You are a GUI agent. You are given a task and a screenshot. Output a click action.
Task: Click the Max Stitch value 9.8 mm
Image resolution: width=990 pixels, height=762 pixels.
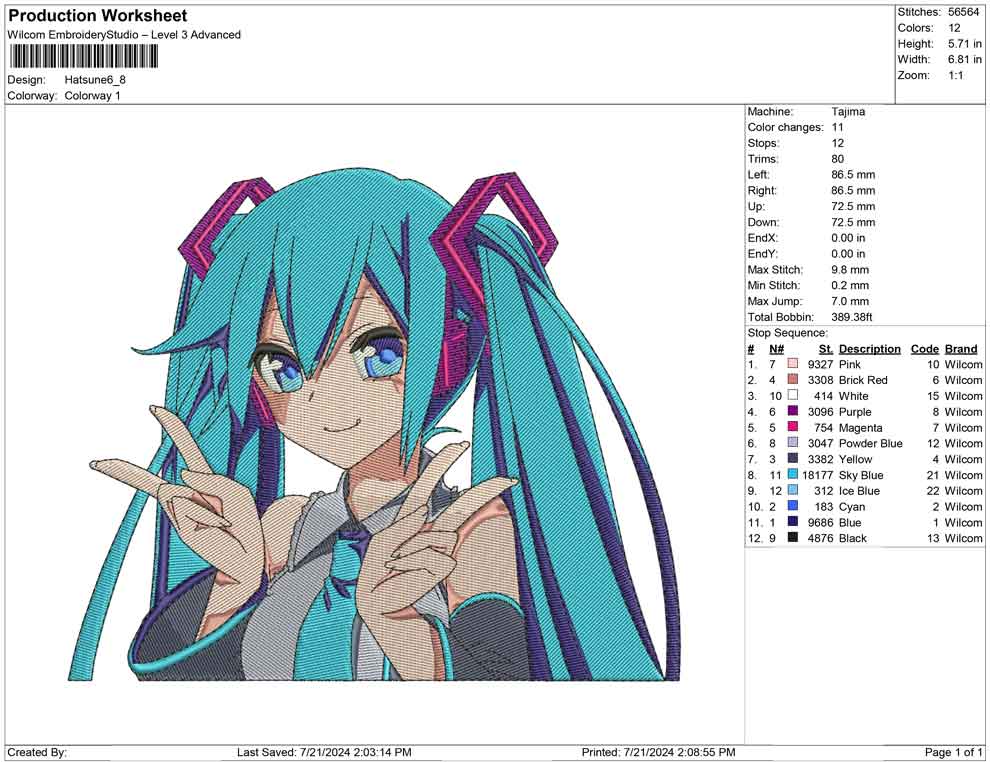(x=850, y=270)
